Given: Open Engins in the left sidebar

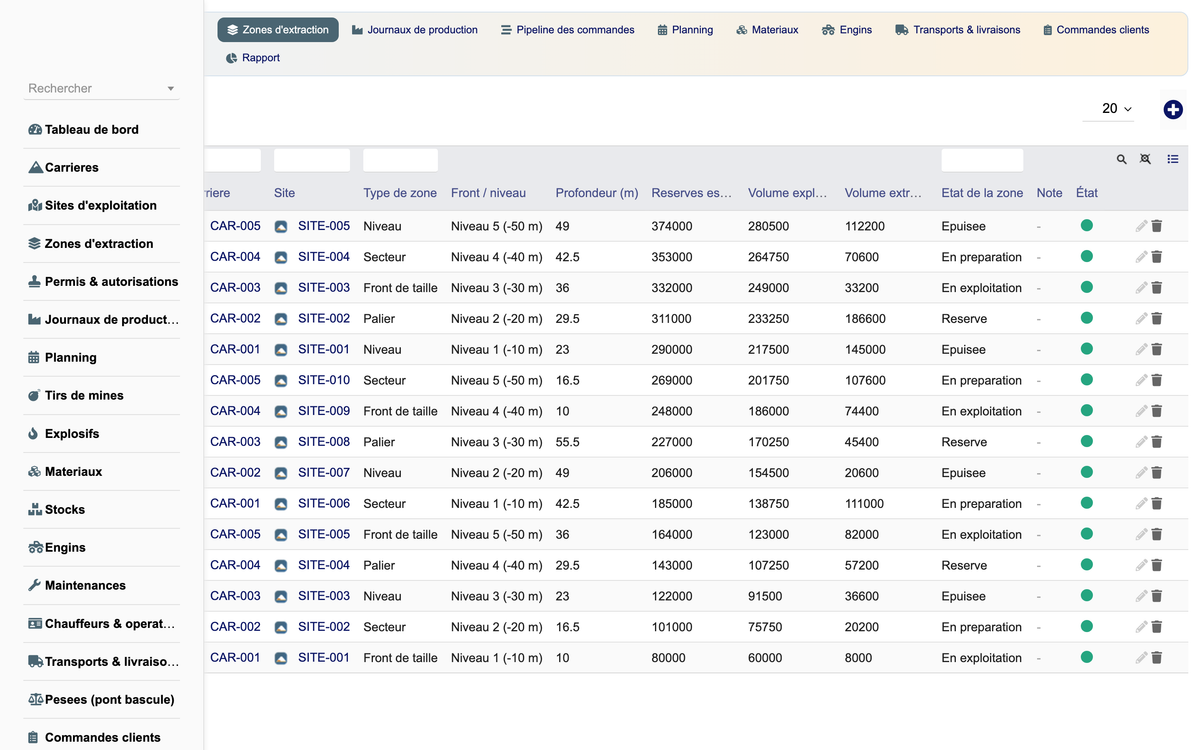Looking at the screenshot, I should pyautogui.click(x=57, y=548).
